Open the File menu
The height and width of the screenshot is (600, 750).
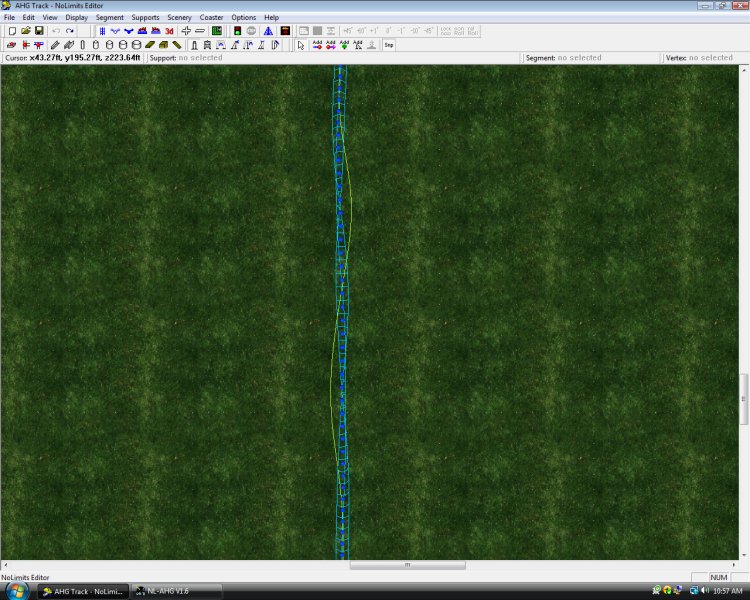[9, 17]
